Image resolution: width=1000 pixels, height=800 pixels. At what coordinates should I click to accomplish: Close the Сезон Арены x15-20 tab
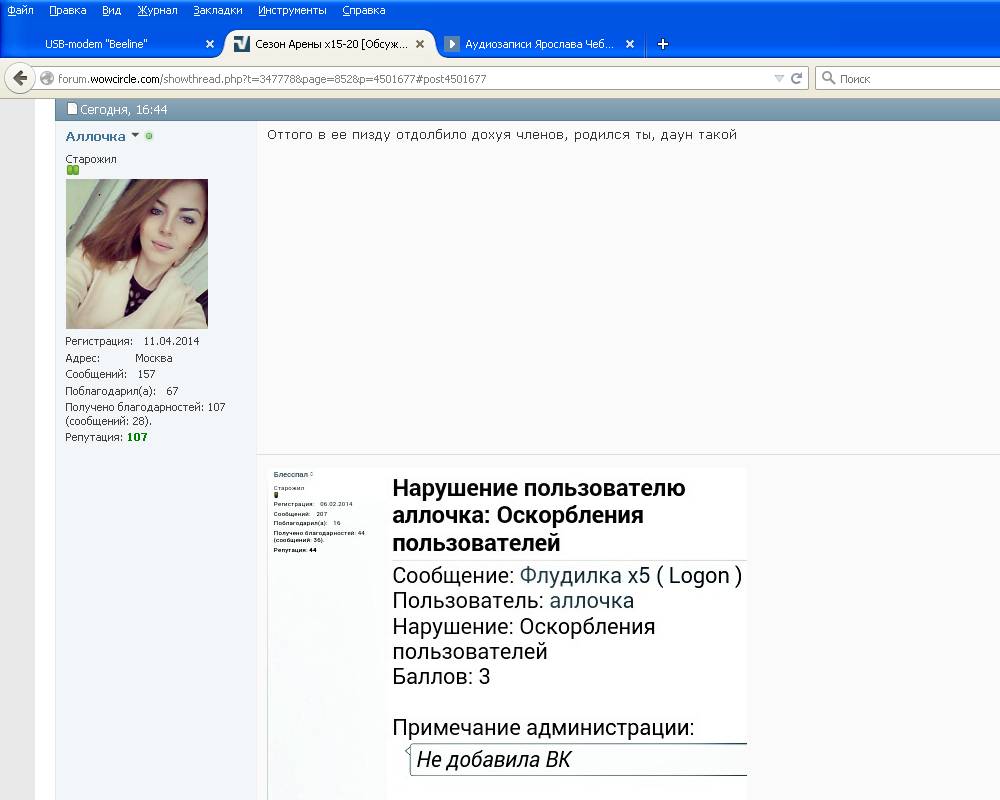[x=420, y=44]
